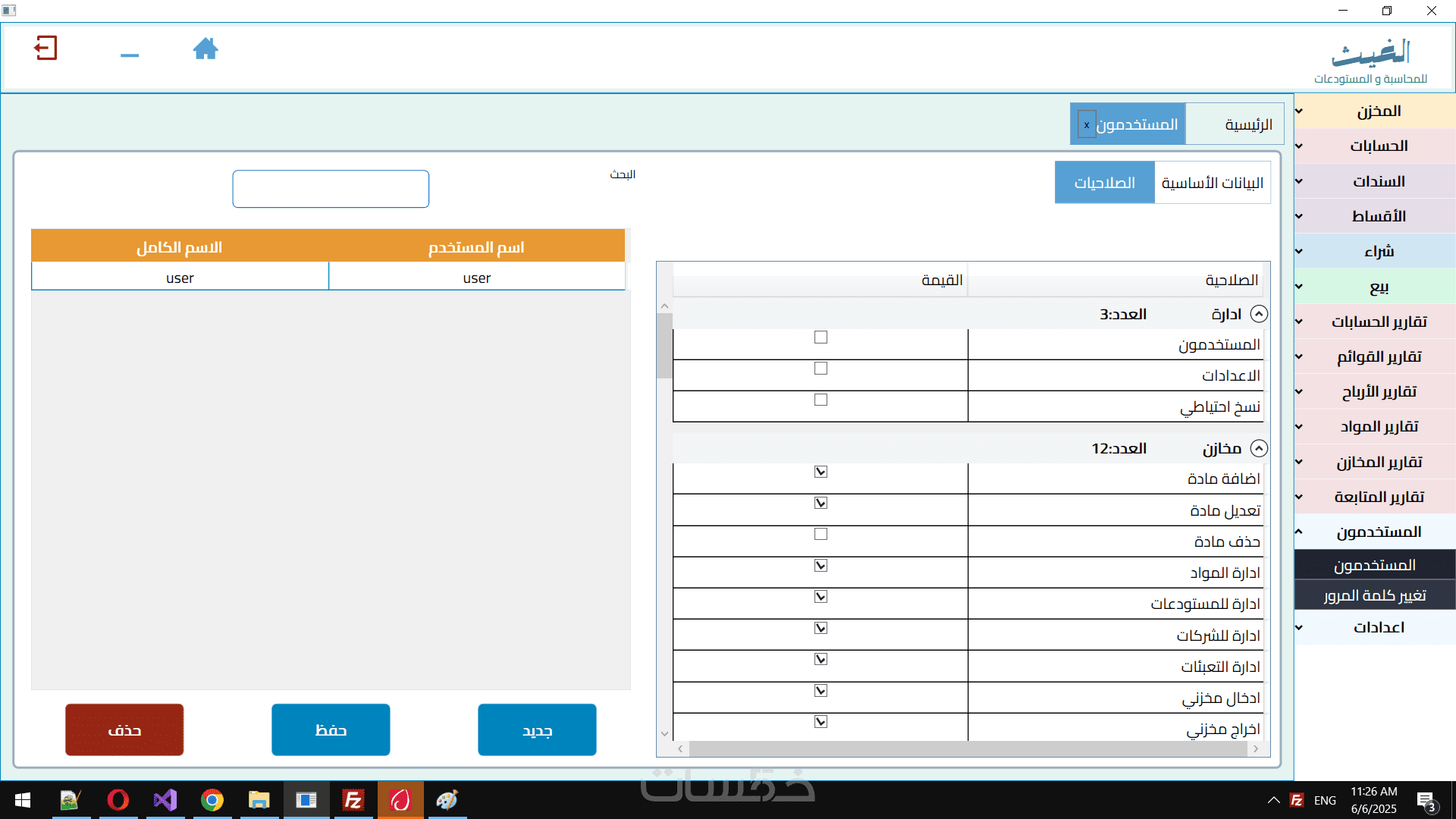Open Google Chrome from the taskbar

pyautogui.click(x=212, y=800)
